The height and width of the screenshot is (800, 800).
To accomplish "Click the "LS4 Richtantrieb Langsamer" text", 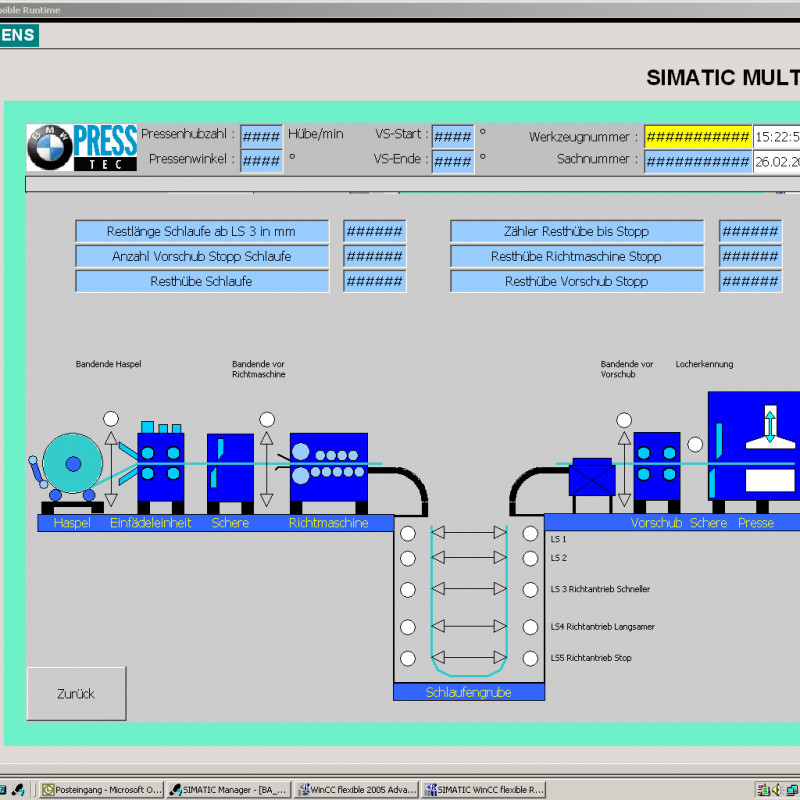I will click(603, 627).
